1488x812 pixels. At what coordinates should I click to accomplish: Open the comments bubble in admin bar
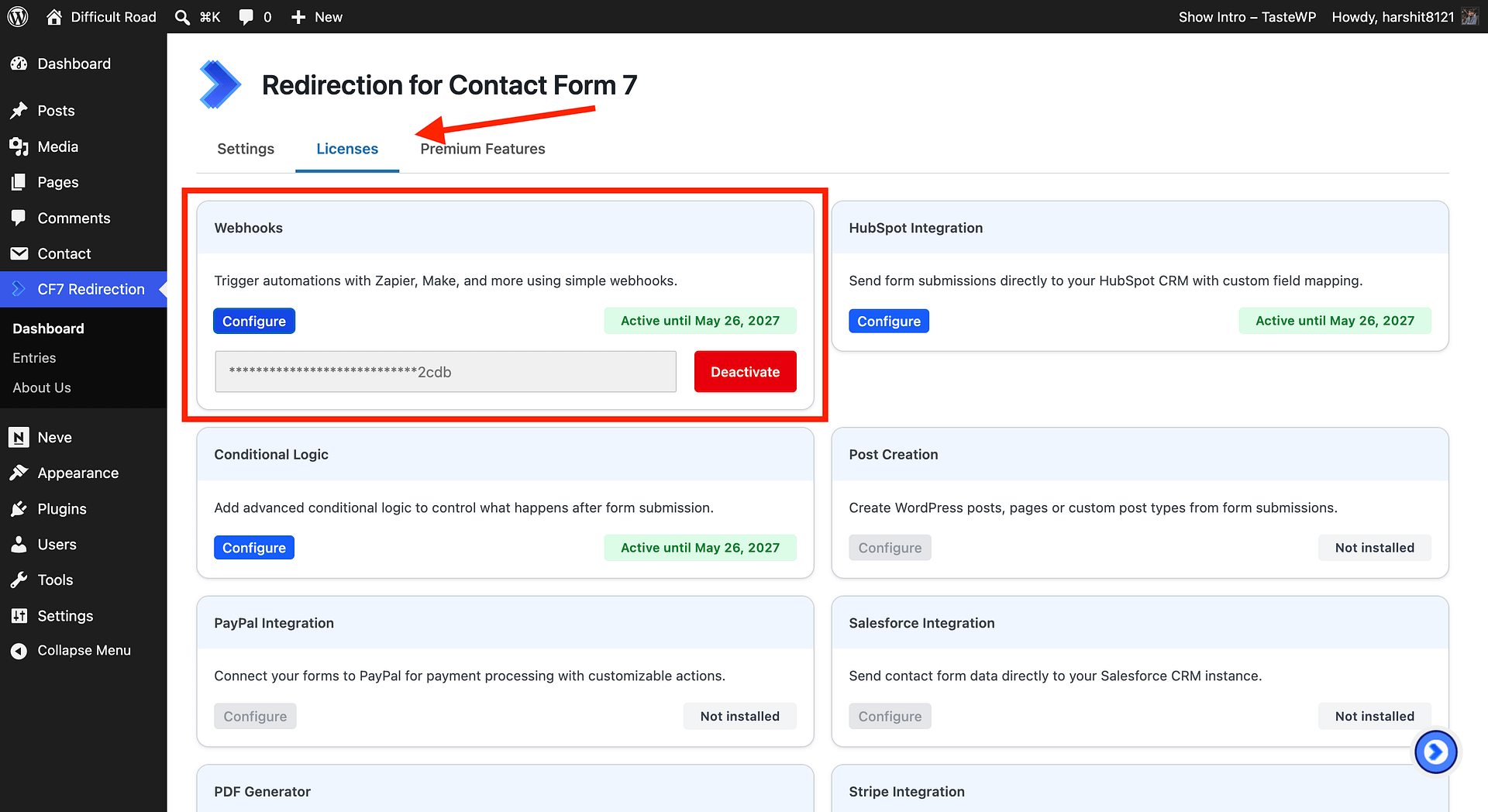(246, 17)
